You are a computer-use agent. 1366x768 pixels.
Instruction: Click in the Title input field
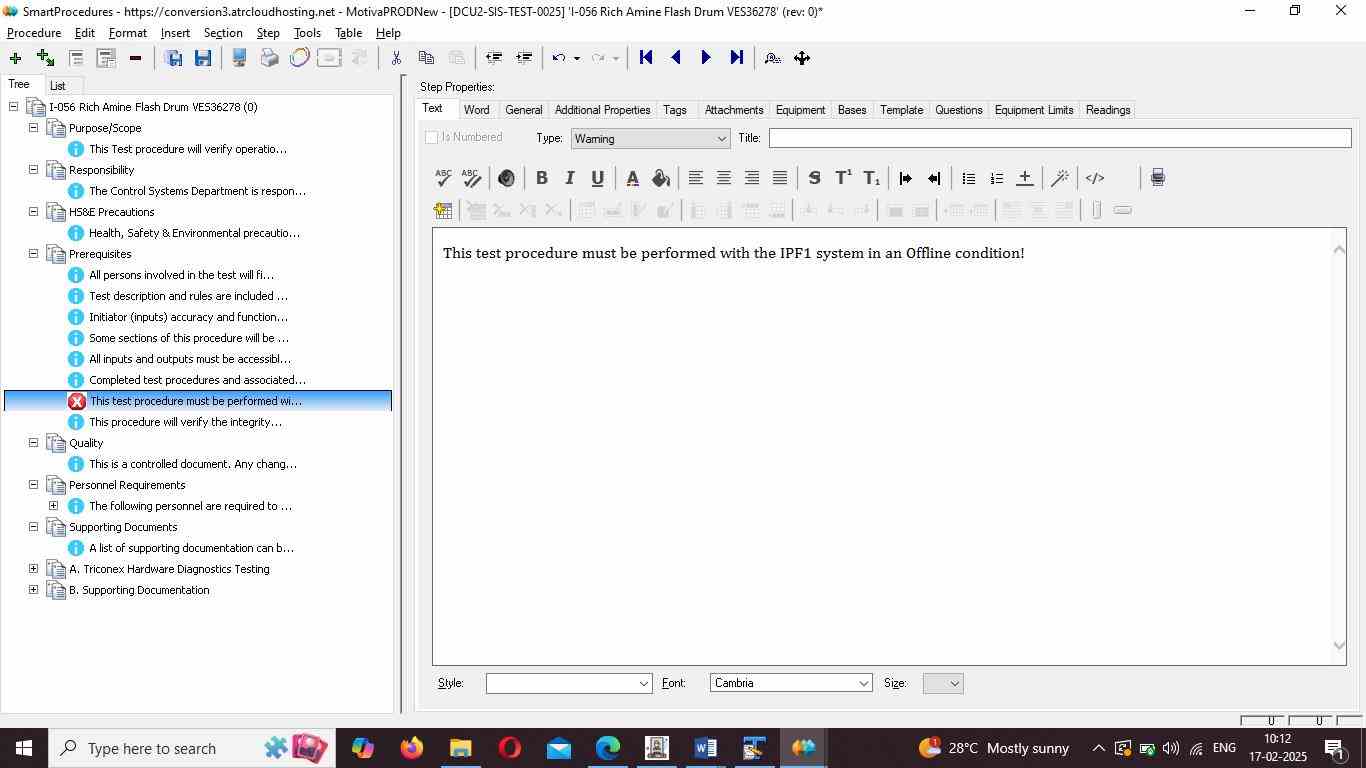1060,138
